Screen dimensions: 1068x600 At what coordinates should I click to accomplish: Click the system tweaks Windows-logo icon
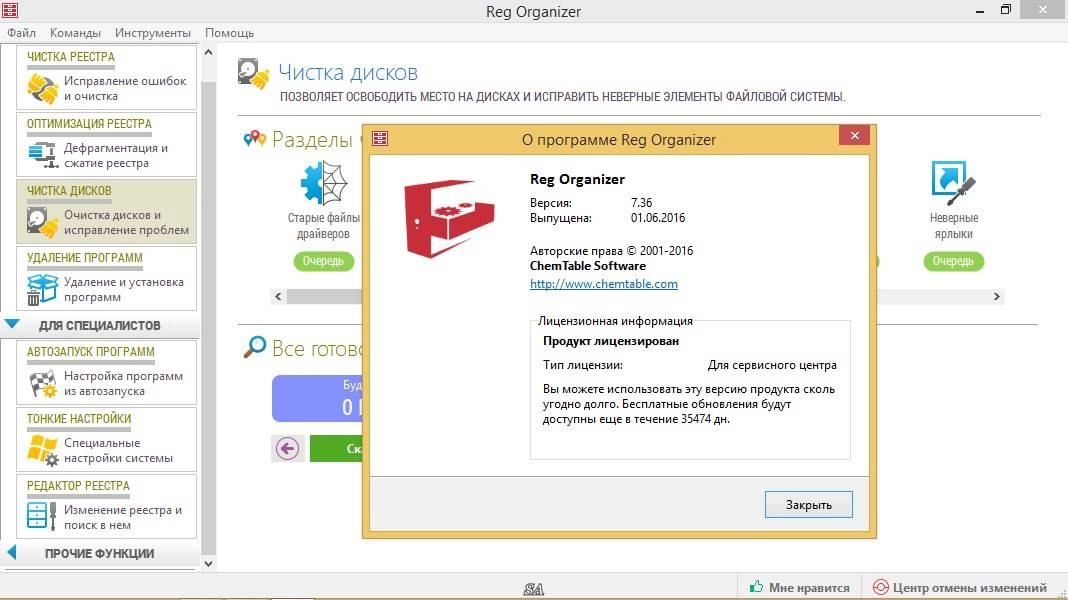pyautogui.click(x=42, y=450)
